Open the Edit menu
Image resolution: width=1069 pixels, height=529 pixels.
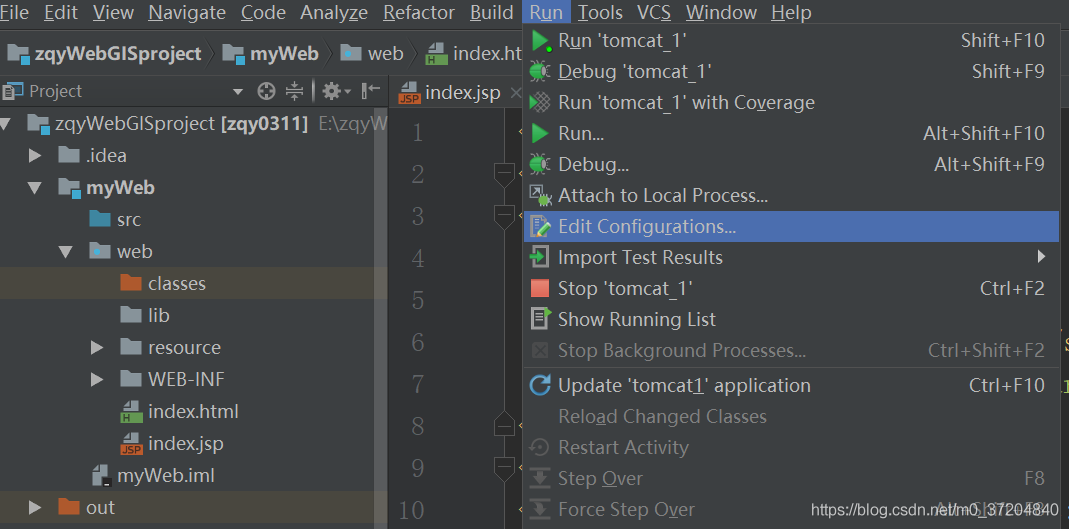[x=61, y=12]
